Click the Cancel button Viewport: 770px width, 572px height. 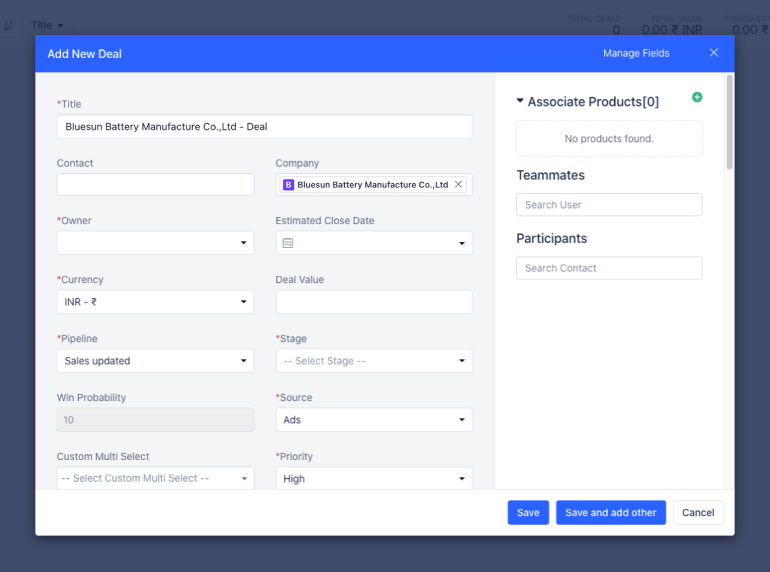pyautogui.click(x=698, y=513)
